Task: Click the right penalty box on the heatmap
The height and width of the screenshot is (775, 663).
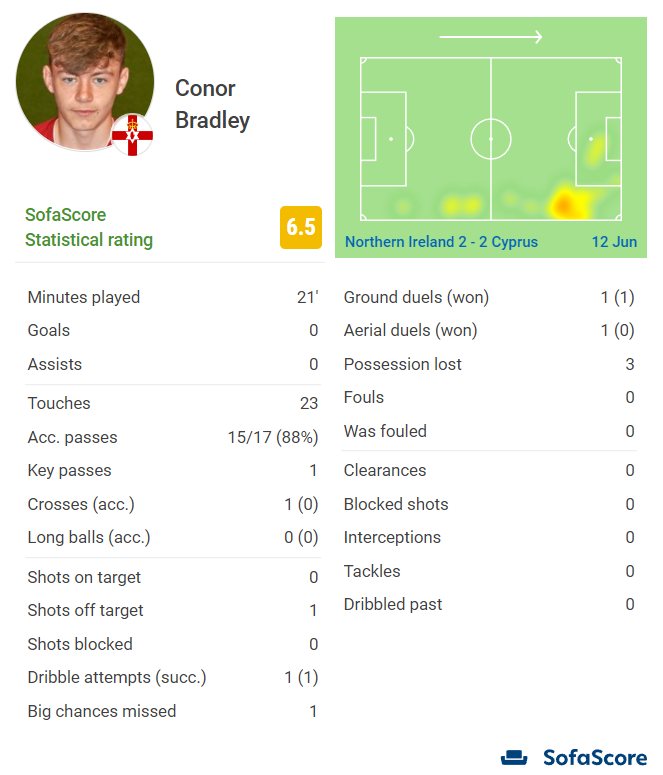Action: coord(599,139)
